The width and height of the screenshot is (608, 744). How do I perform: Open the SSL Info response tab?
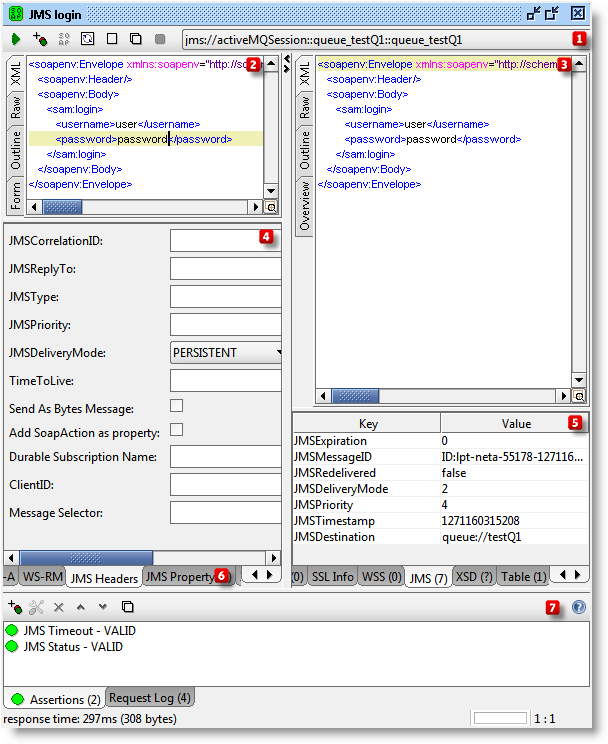332,577
